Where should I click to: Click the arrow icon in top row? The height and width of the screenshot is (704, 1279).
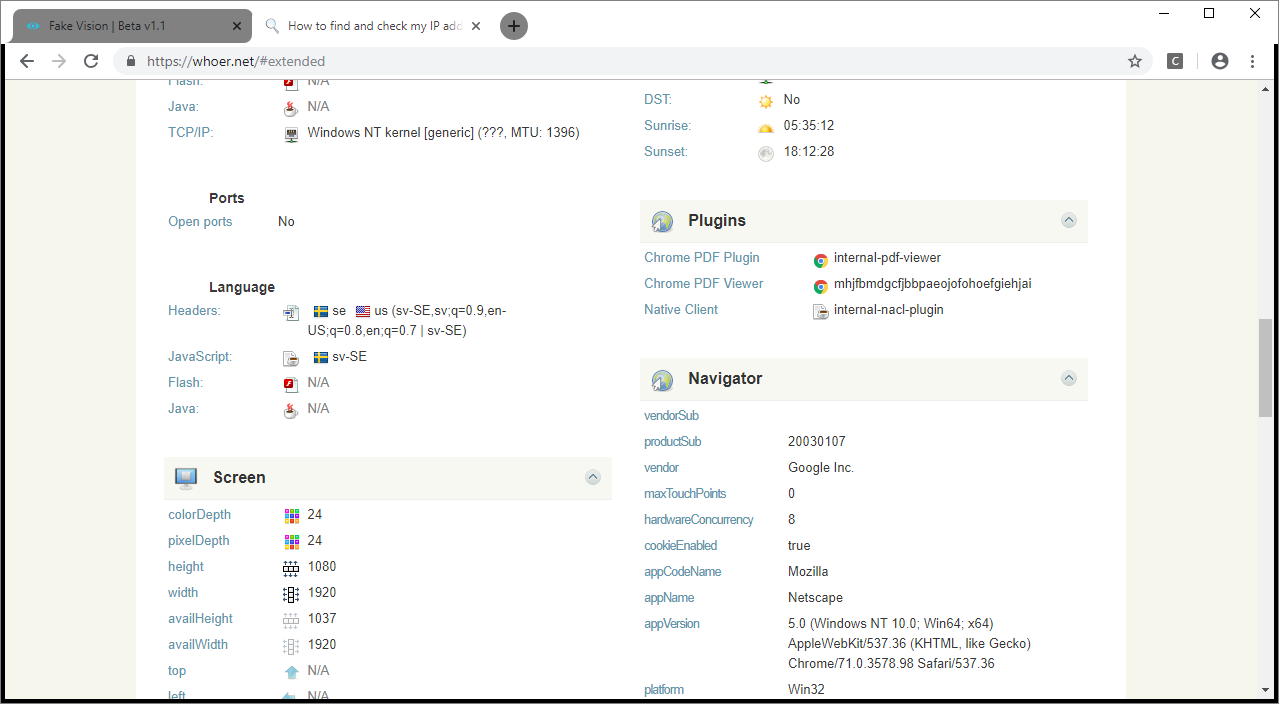291,671
